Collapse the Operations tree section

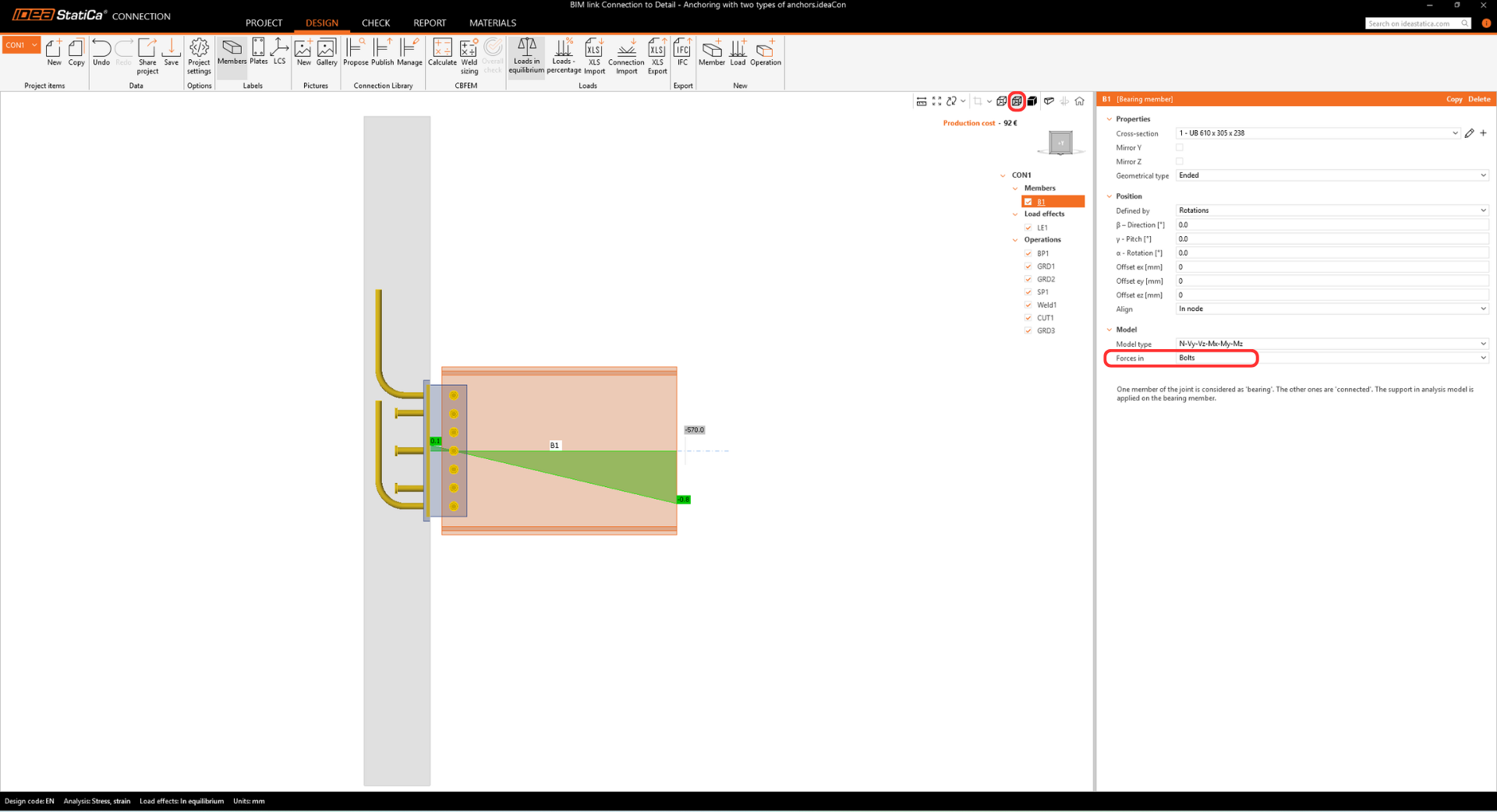[x=1015, y=240]
